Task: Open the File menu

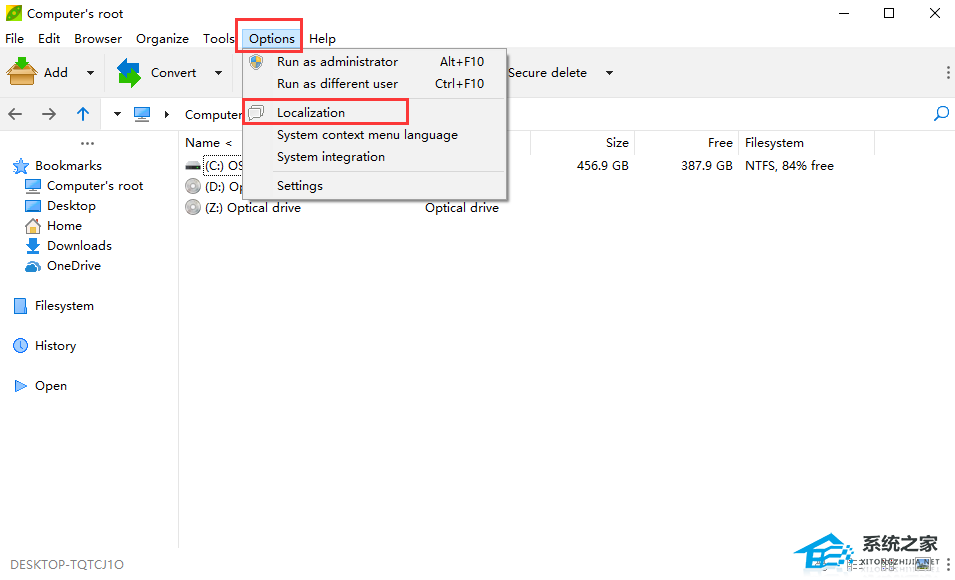Action: click(x=15, y=38)
